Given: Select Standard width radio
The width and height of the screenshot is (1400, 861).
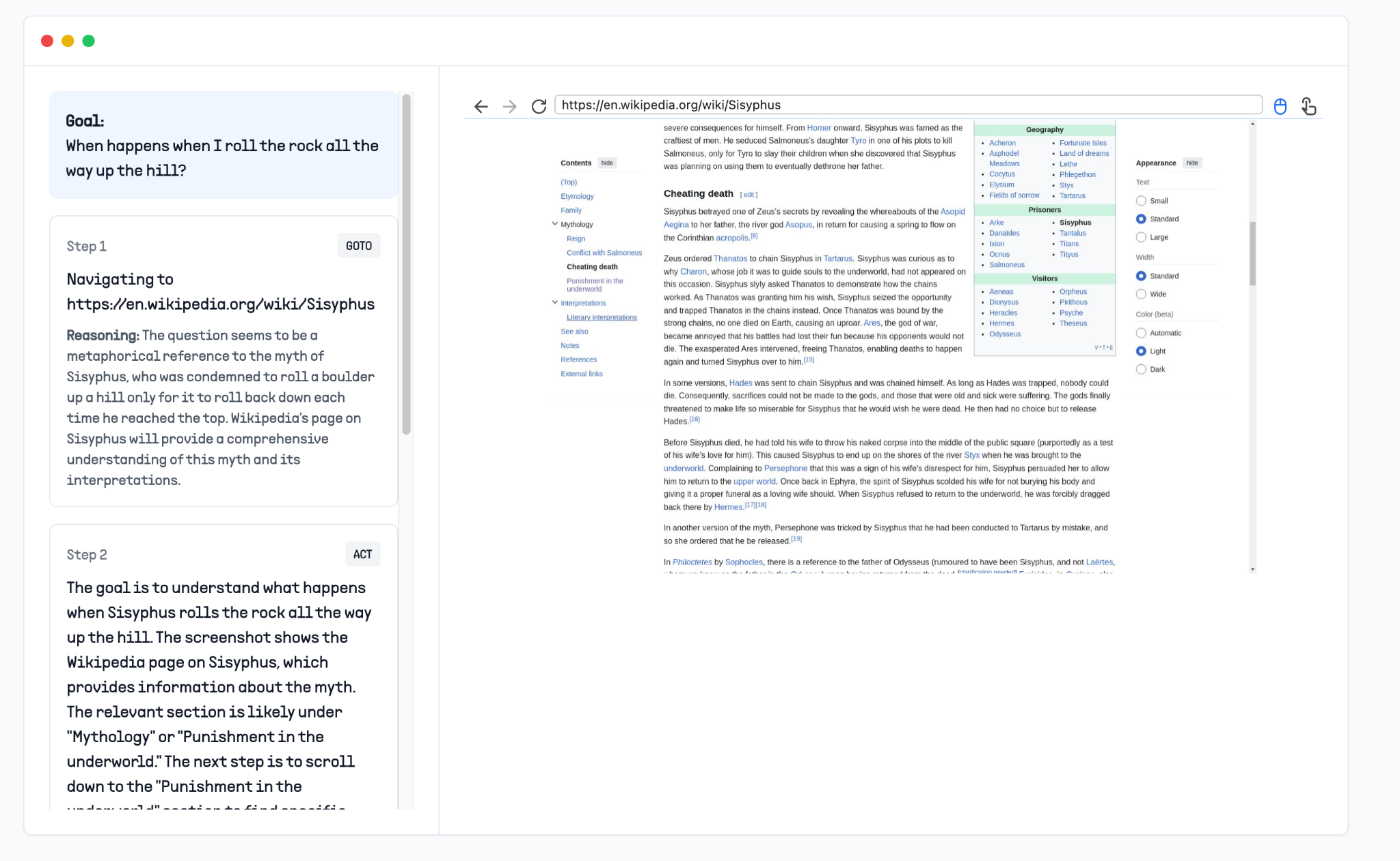Looking at the screenshot, I should (1141, 276).
